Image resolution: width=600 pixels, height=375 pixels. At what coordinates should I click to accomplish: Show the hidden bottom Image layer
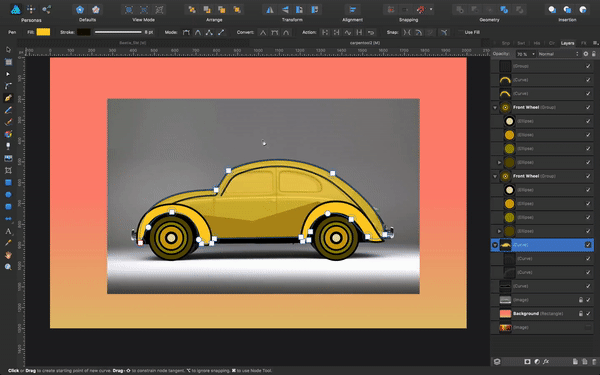pos(588,328)
